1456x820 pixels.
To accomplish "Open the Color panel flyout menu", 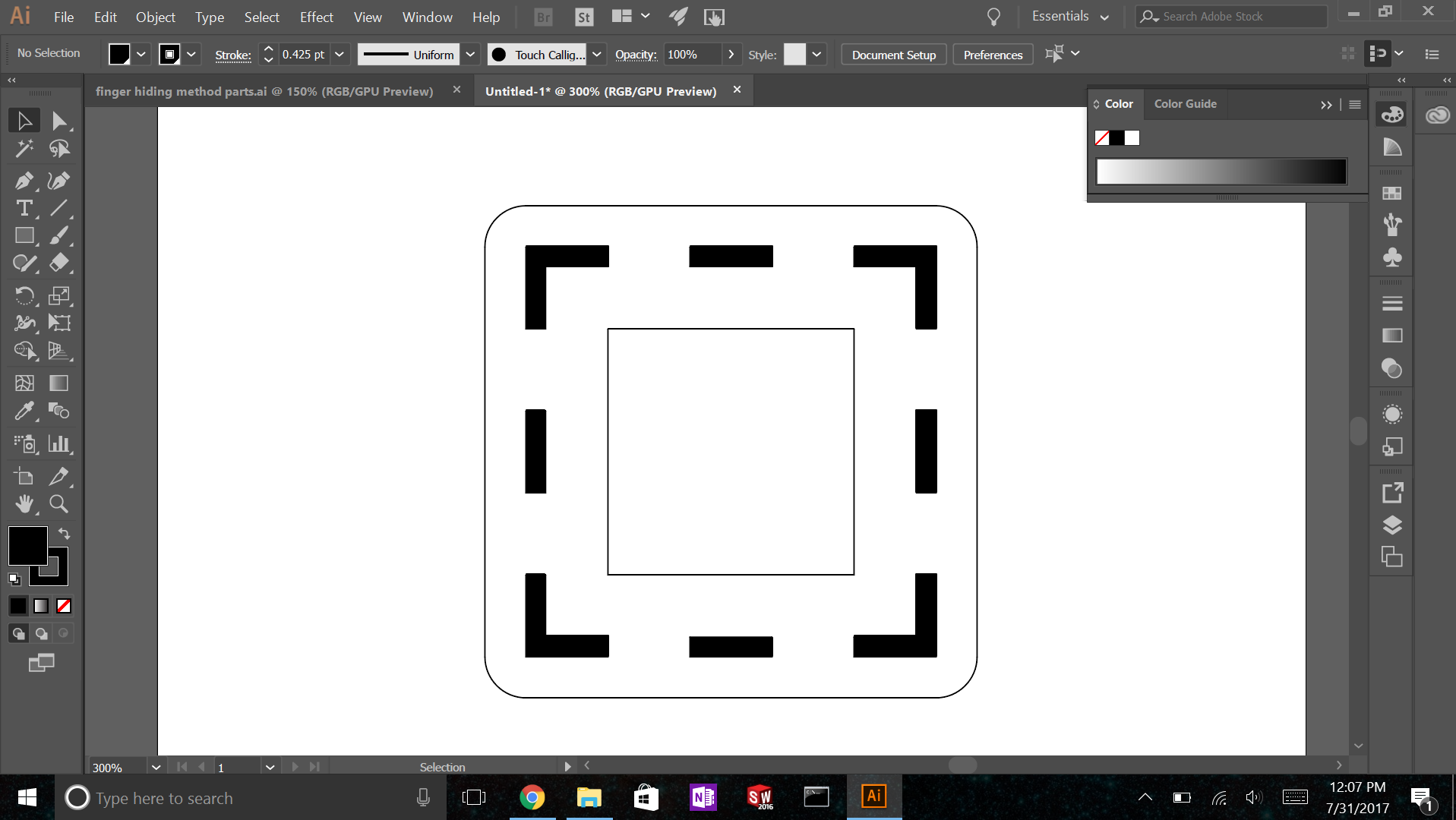I will click(1355, 105).
